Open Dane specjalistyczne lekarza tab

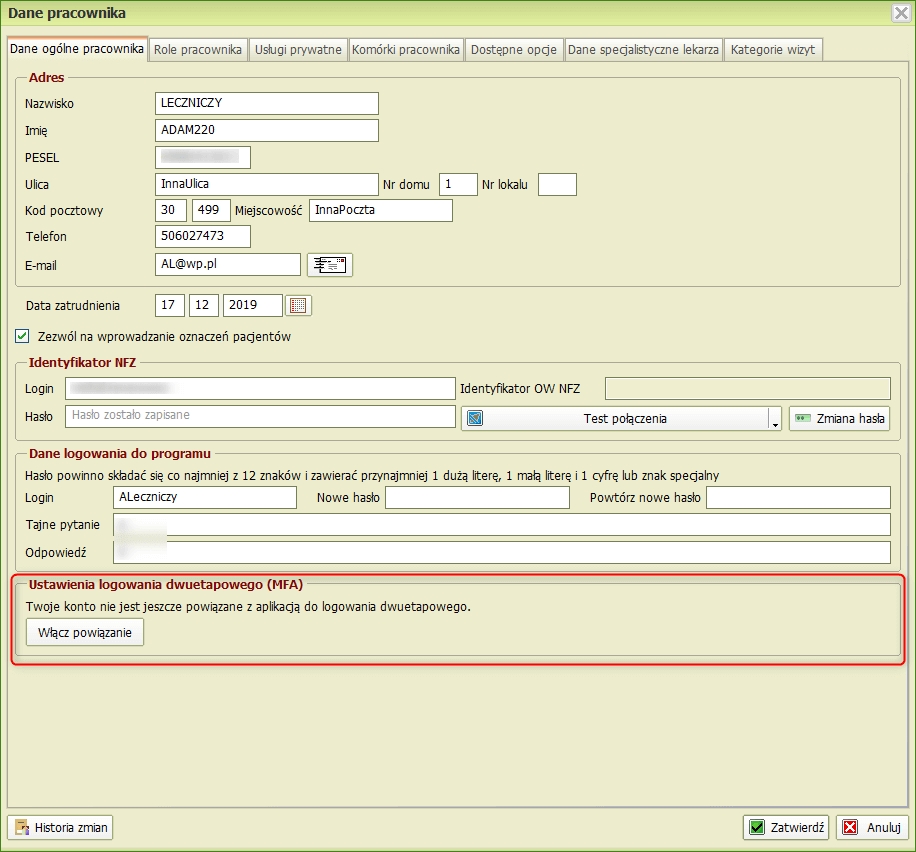[644, 50]
